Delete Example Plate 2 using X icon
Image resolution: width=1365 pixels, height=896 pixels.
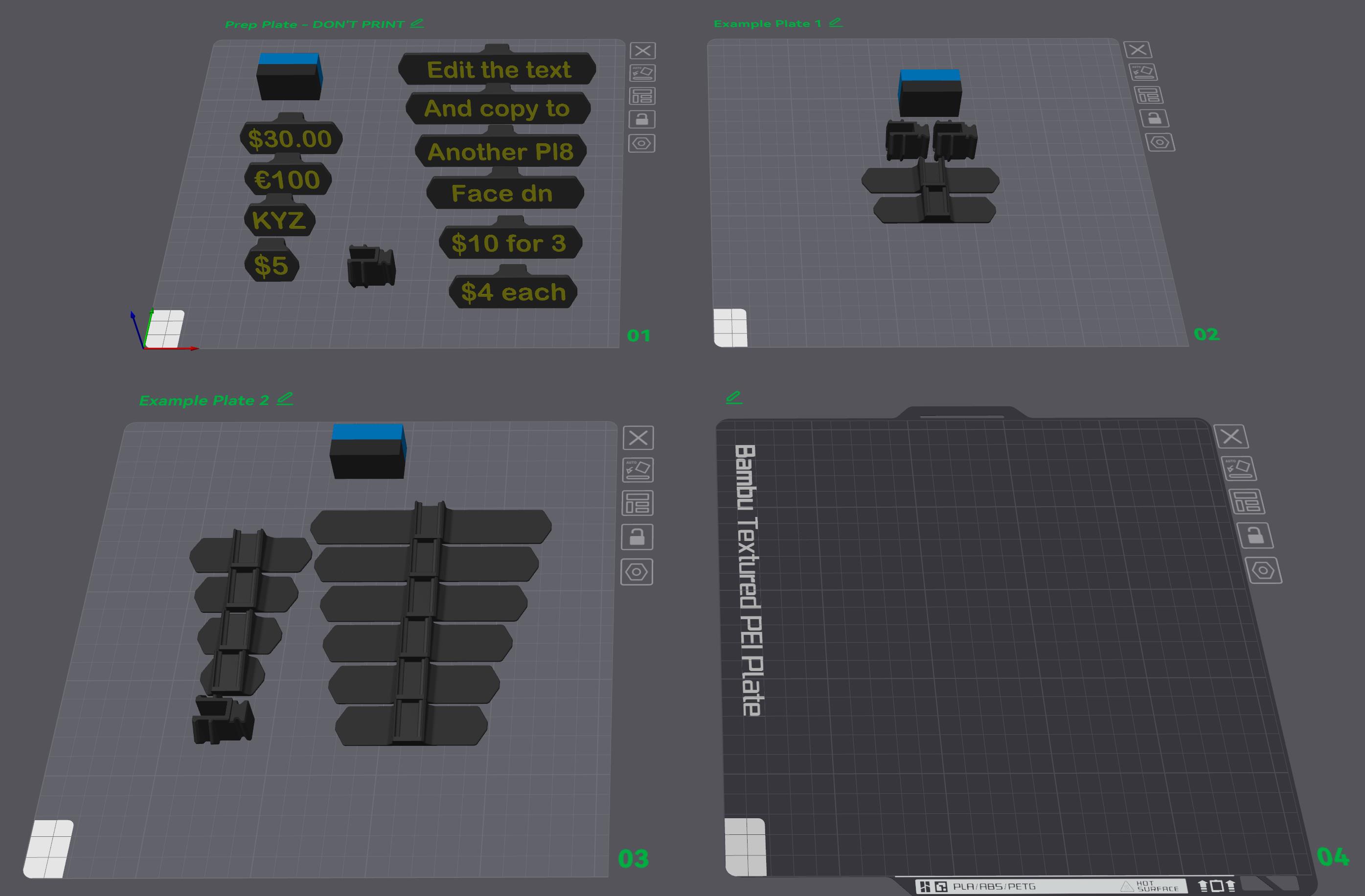(x=638, y=438)
